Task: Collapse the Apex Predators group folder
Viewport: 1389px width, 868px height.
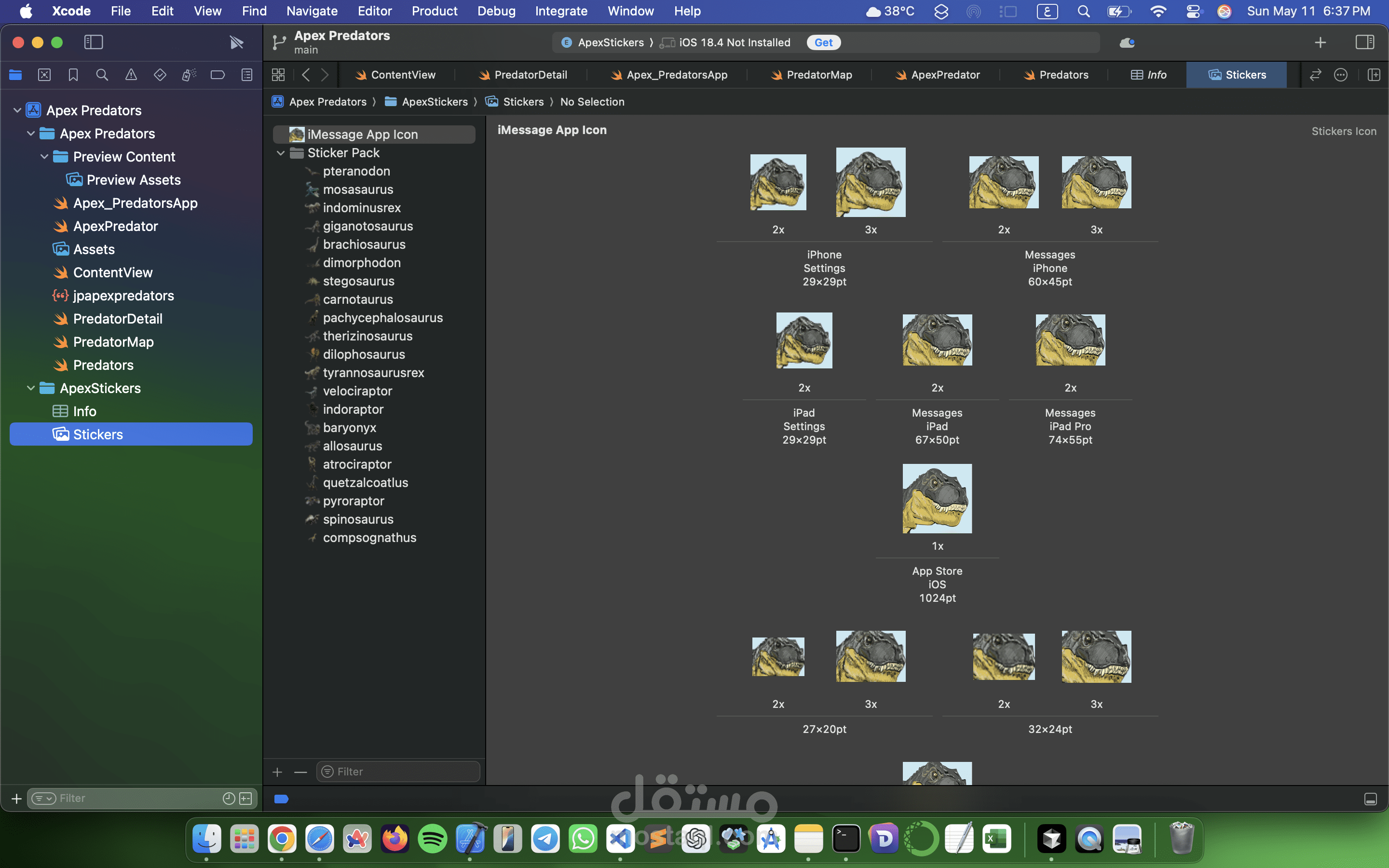Action: [x=31, y=133]
